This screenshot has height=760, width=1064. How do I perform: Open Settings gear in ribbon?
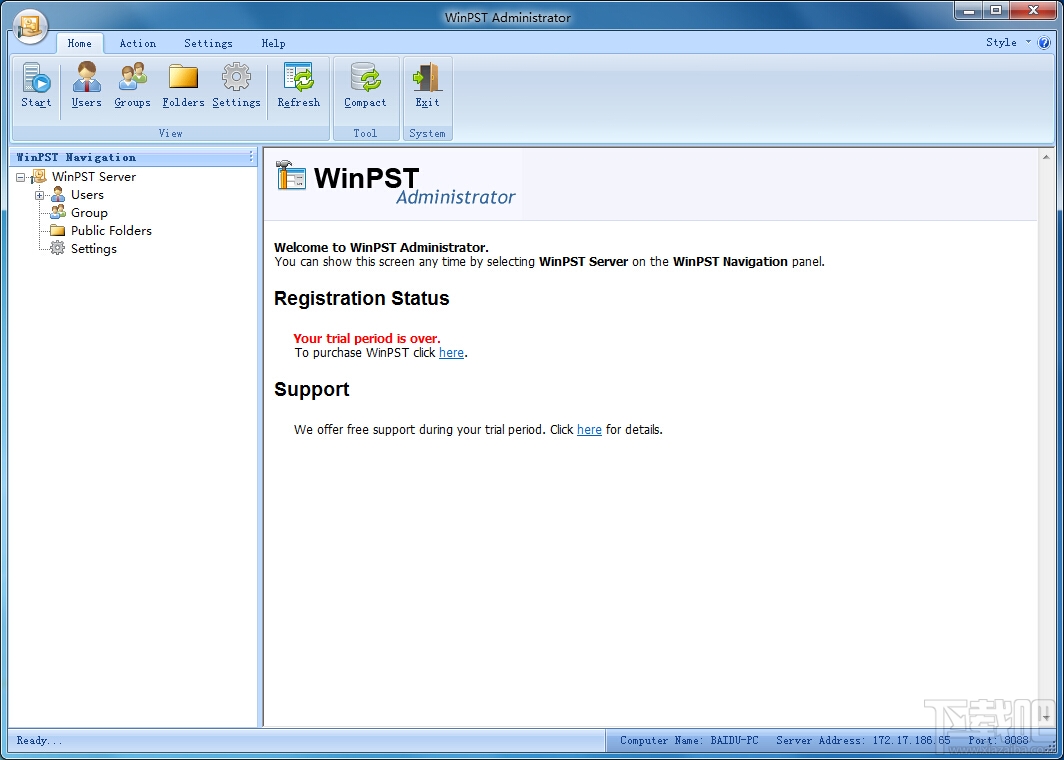[236, 86]
